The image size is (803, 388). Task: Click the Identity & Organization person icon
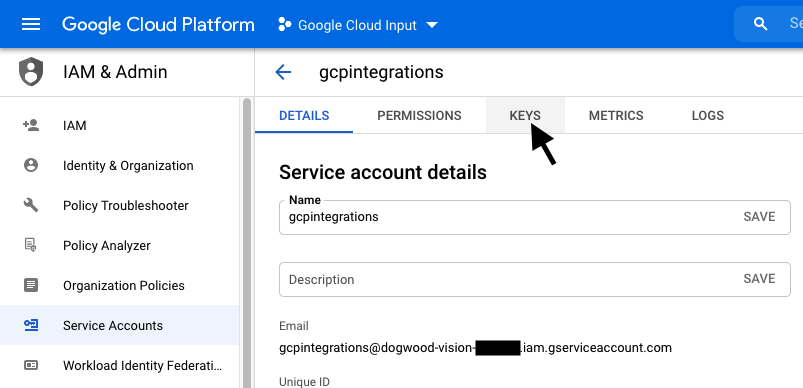pos(31,165)
